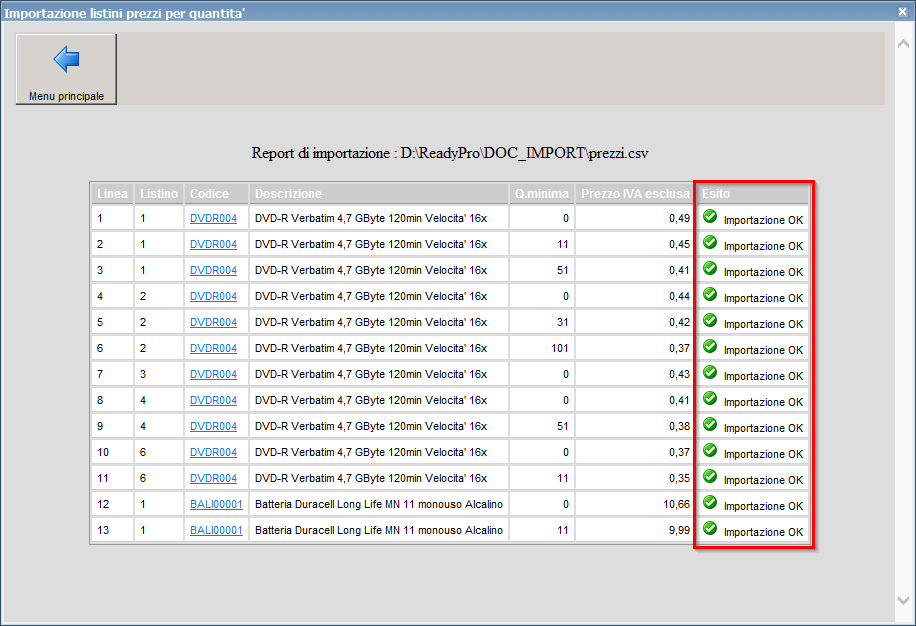Click the blue back arrow Menu principale icon
Image resolution: width=916 pixels, height=626 pixels.
coord(66,61)
